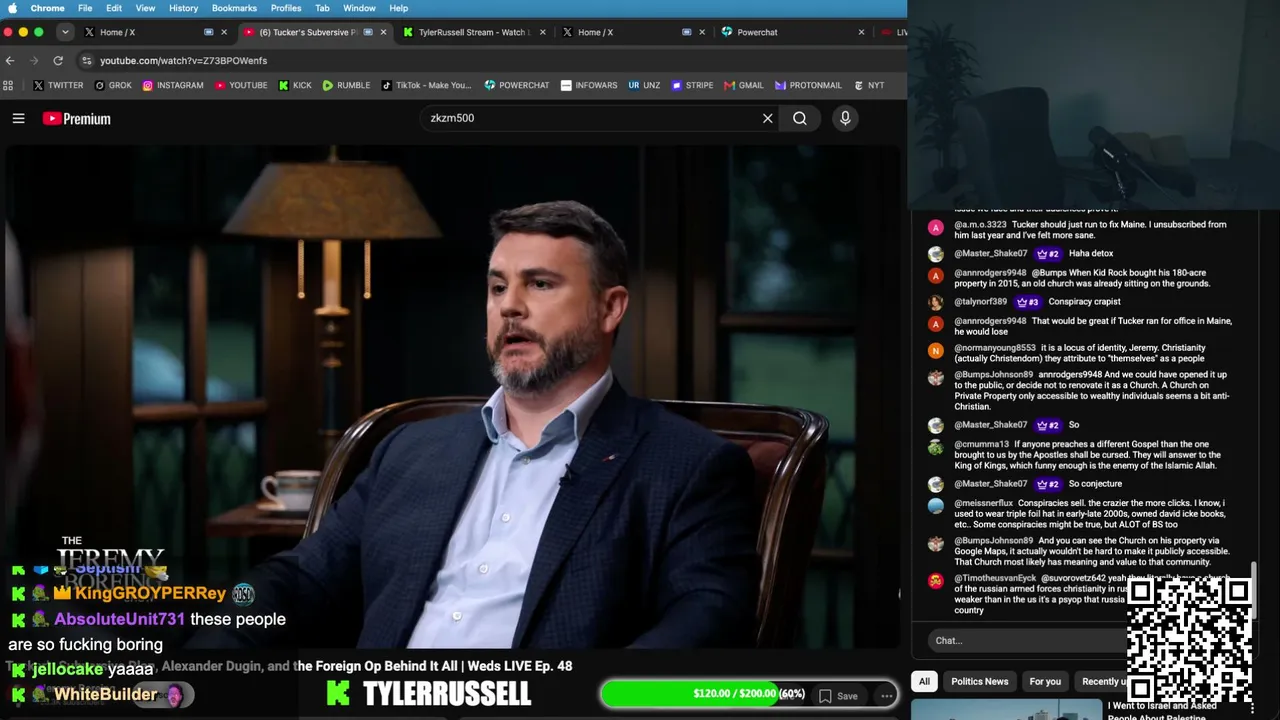1280x720 pixels.
Task: Open the RUMBLE bookmark
Action: coord(346,86)
